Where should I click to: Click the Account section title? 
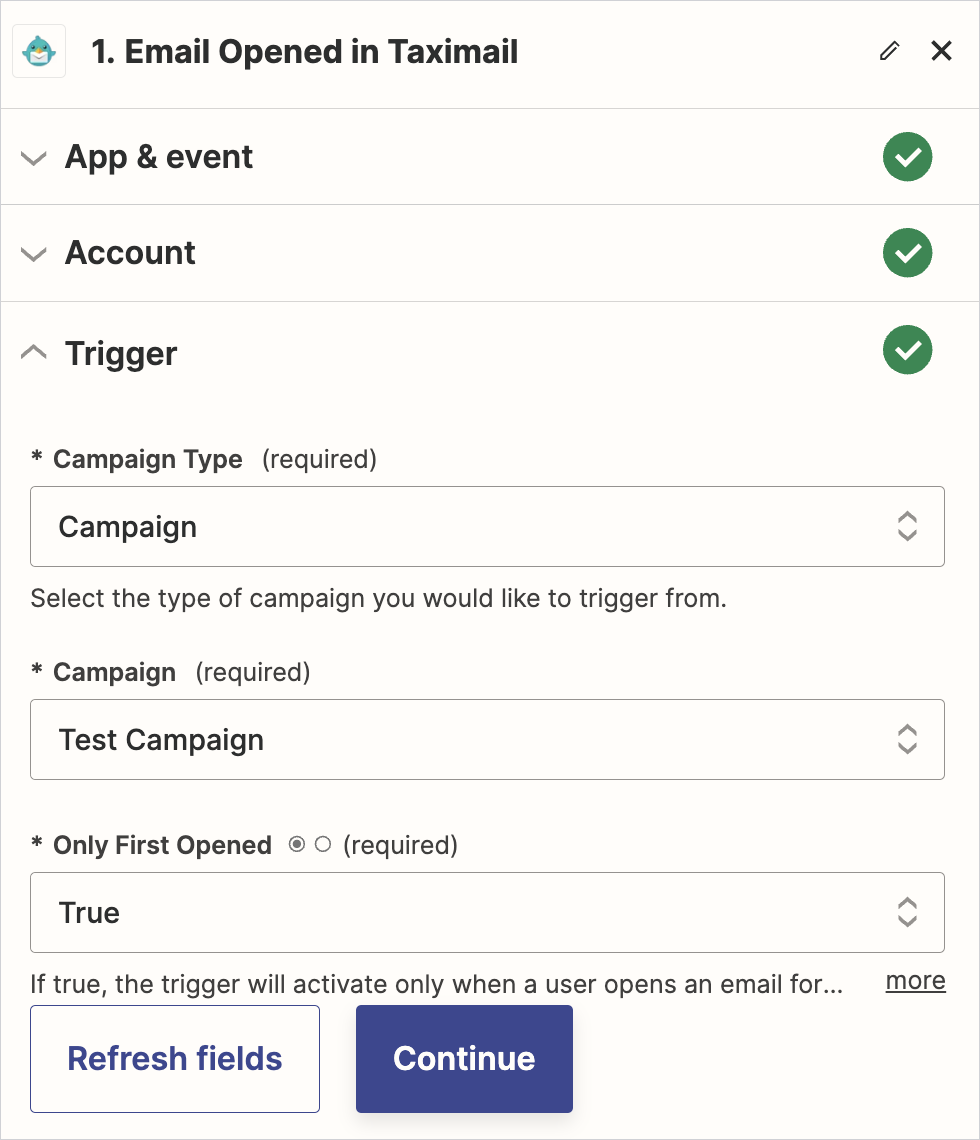[130, 253]
